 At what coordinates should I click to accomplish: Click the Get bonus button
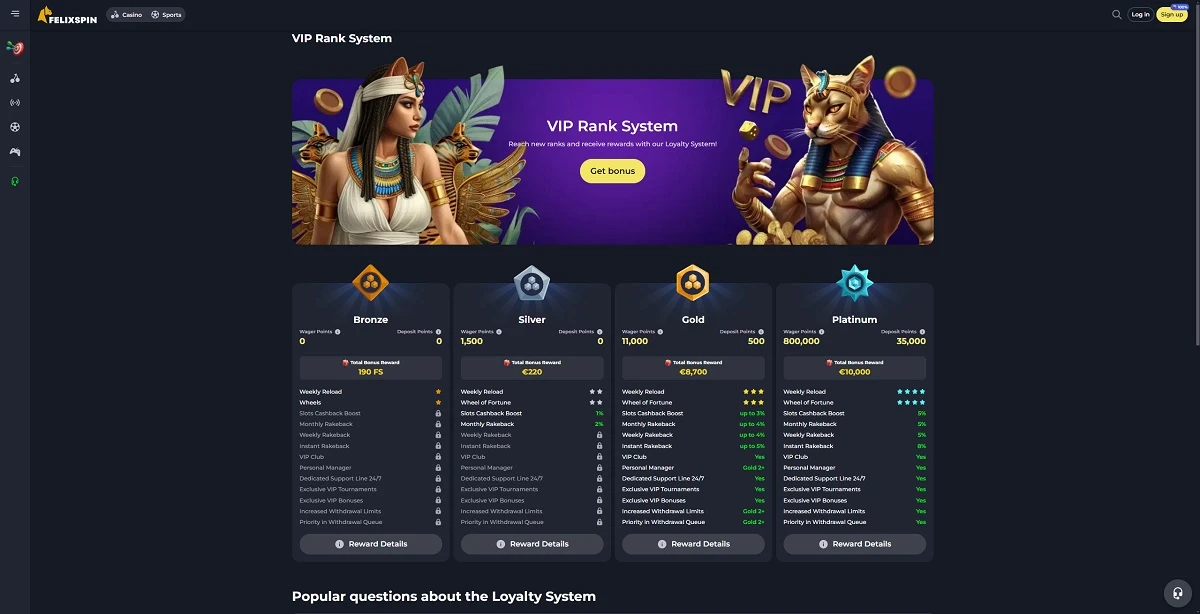[612, 171]
